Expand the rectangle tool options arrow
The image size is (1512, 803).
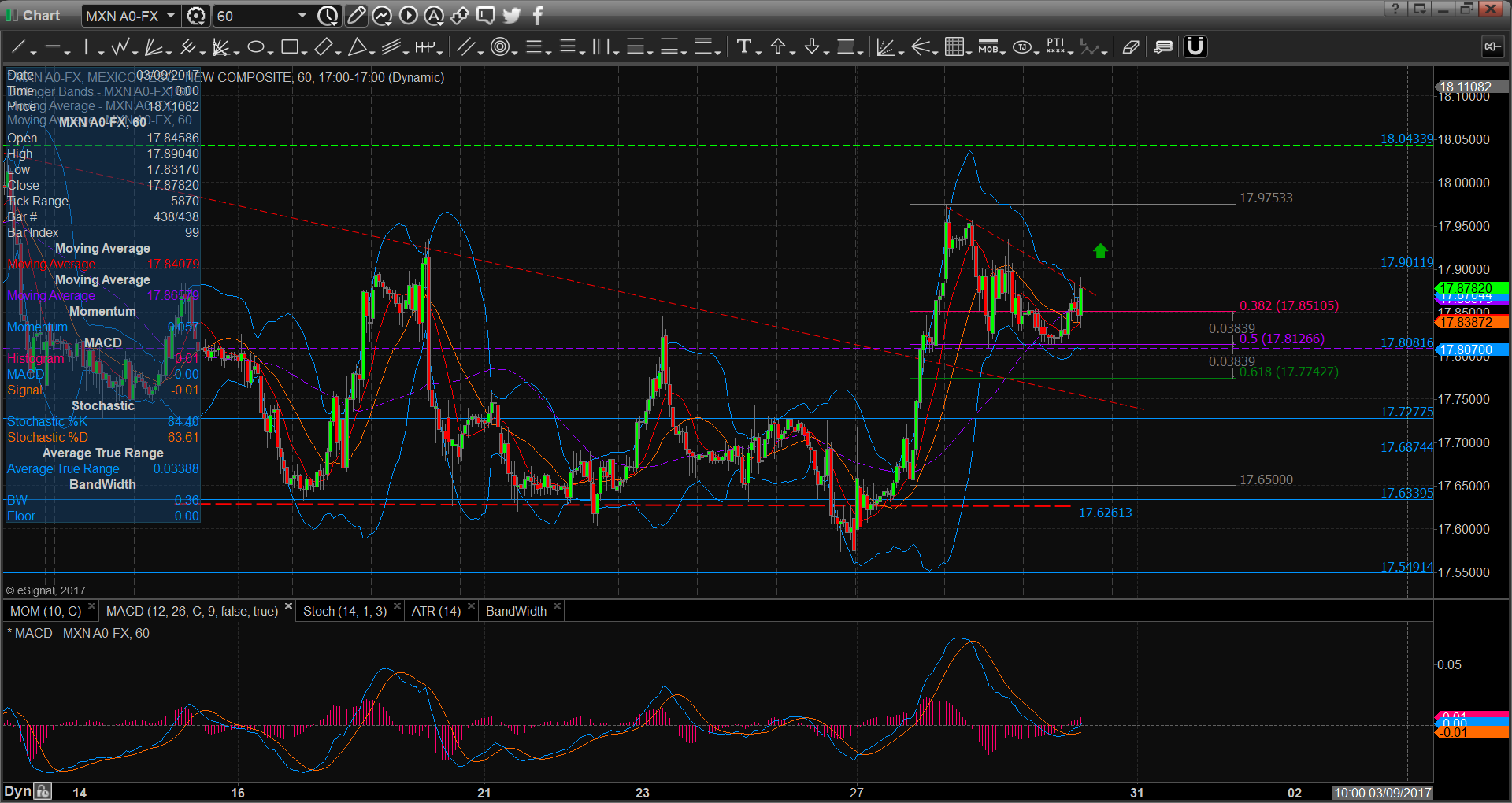304,52
